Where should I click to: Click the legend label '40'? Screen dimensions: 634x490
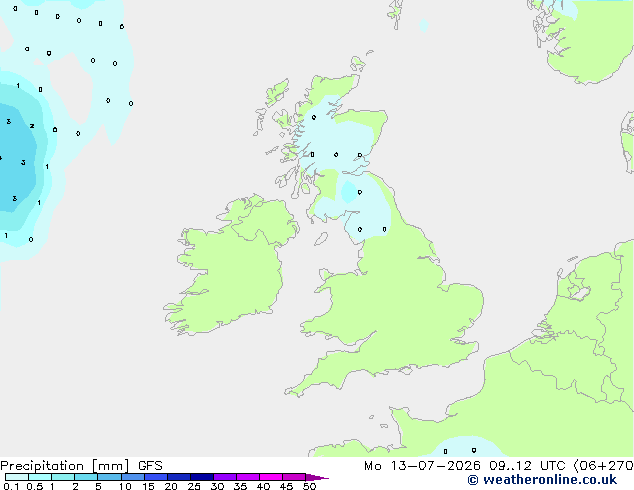coord(263,486)
